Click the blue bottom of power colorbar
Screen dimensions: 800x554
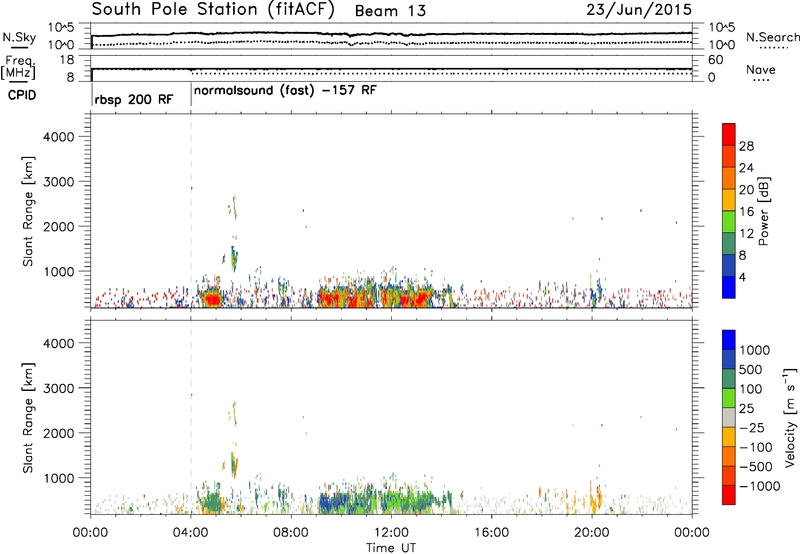(729, 287)
